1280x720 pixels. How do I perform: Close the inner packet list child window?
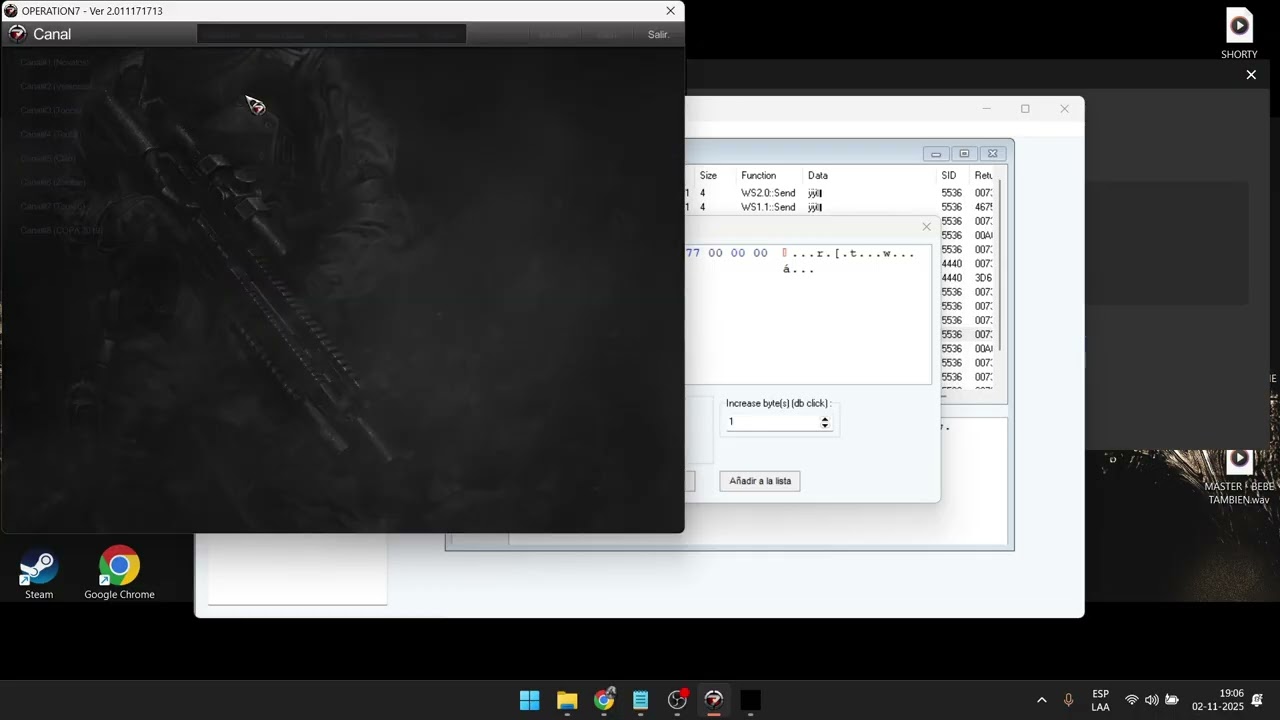[x=992, y=154]
